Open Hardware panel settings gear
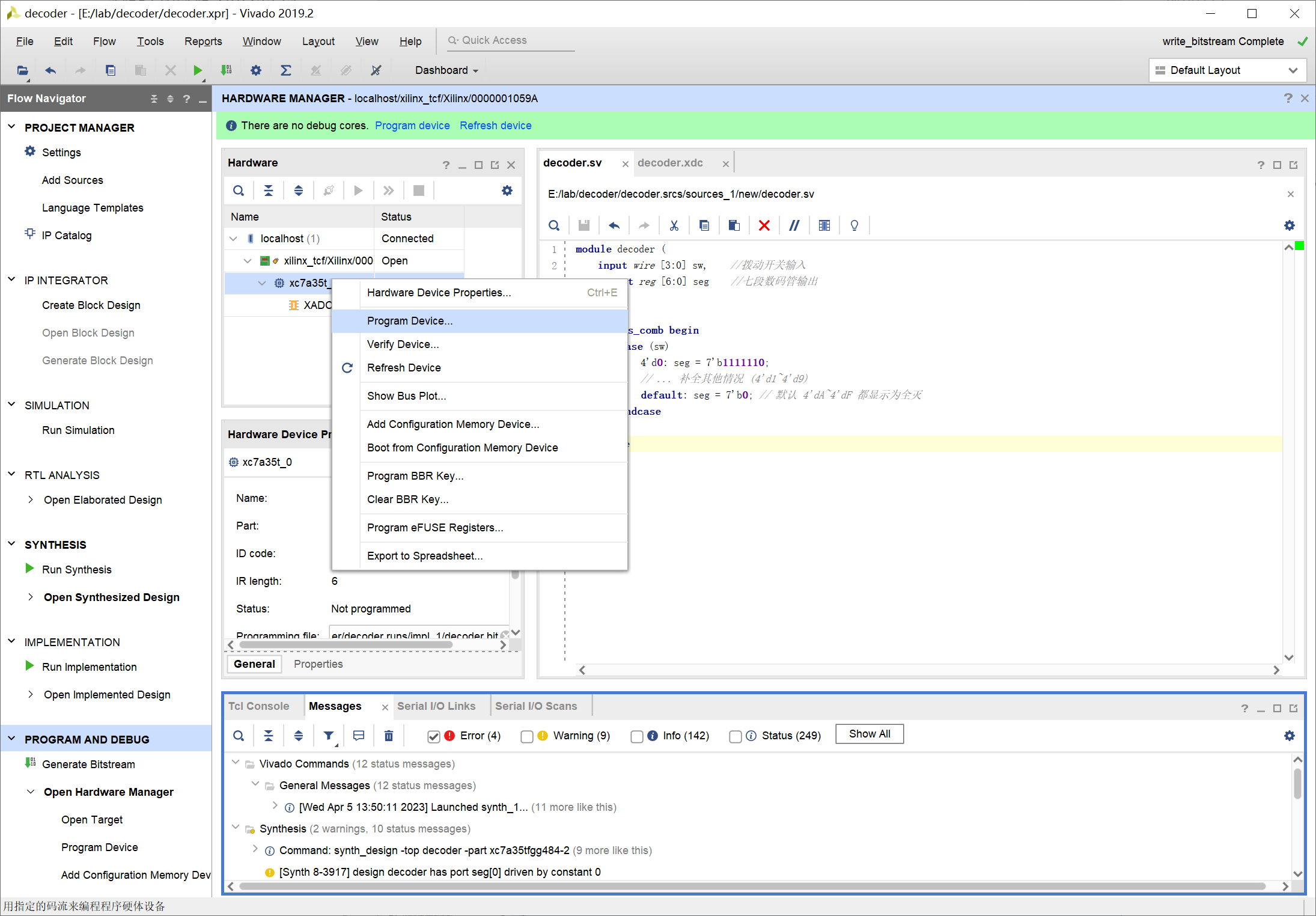This screenshot has height=916, width=1316. 507,191
